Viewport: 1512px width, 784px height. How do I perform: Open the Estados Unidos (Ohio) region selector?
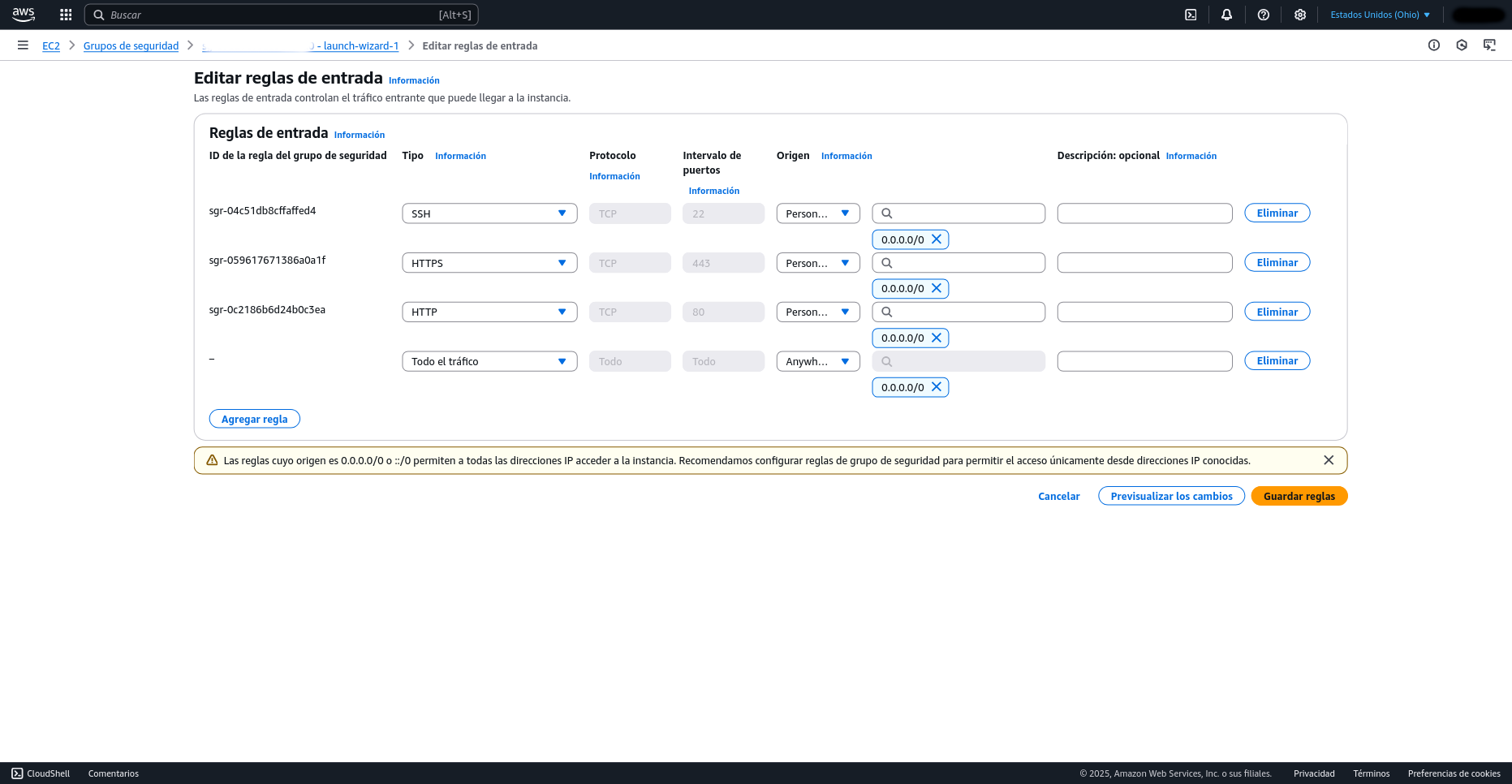click(x=1380, y=15)
